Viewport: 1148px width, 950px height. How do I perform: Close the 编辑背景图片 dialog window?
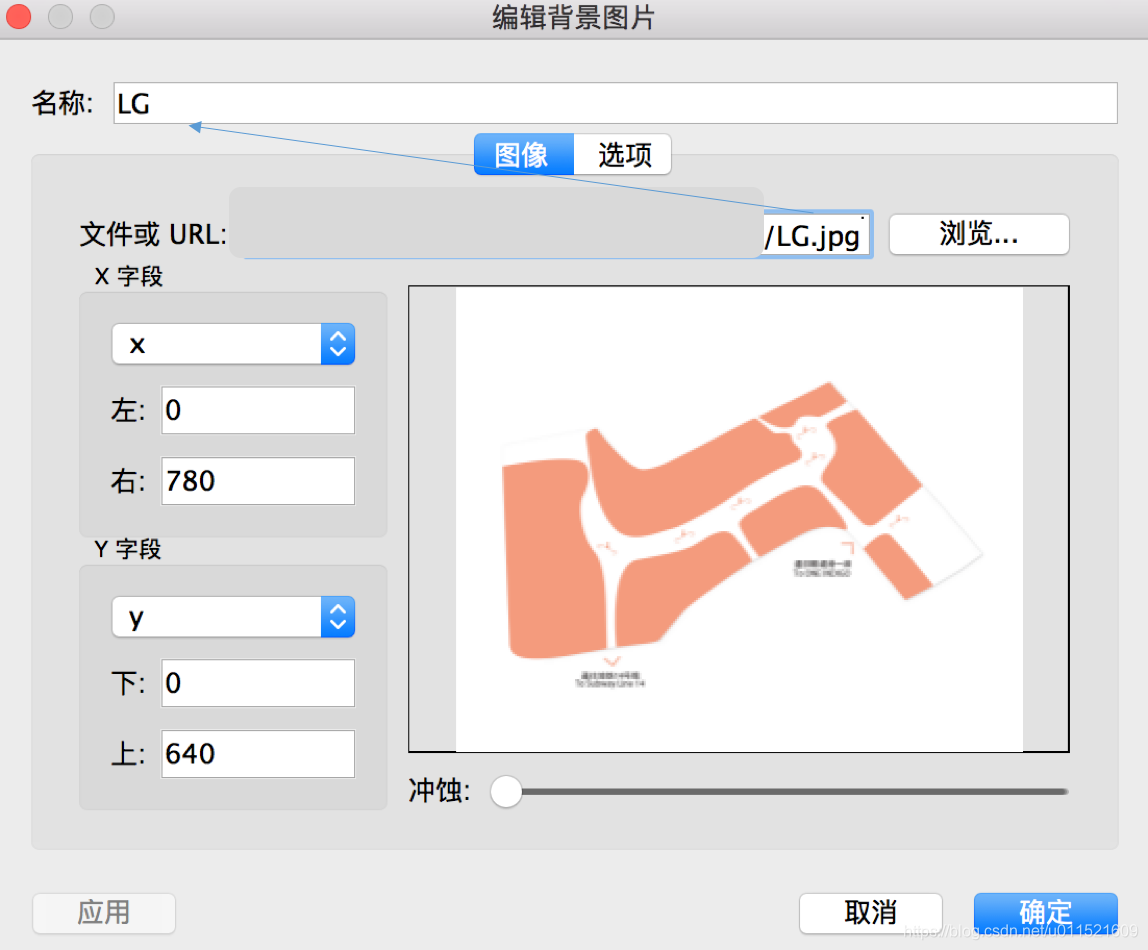coord(18,17)
